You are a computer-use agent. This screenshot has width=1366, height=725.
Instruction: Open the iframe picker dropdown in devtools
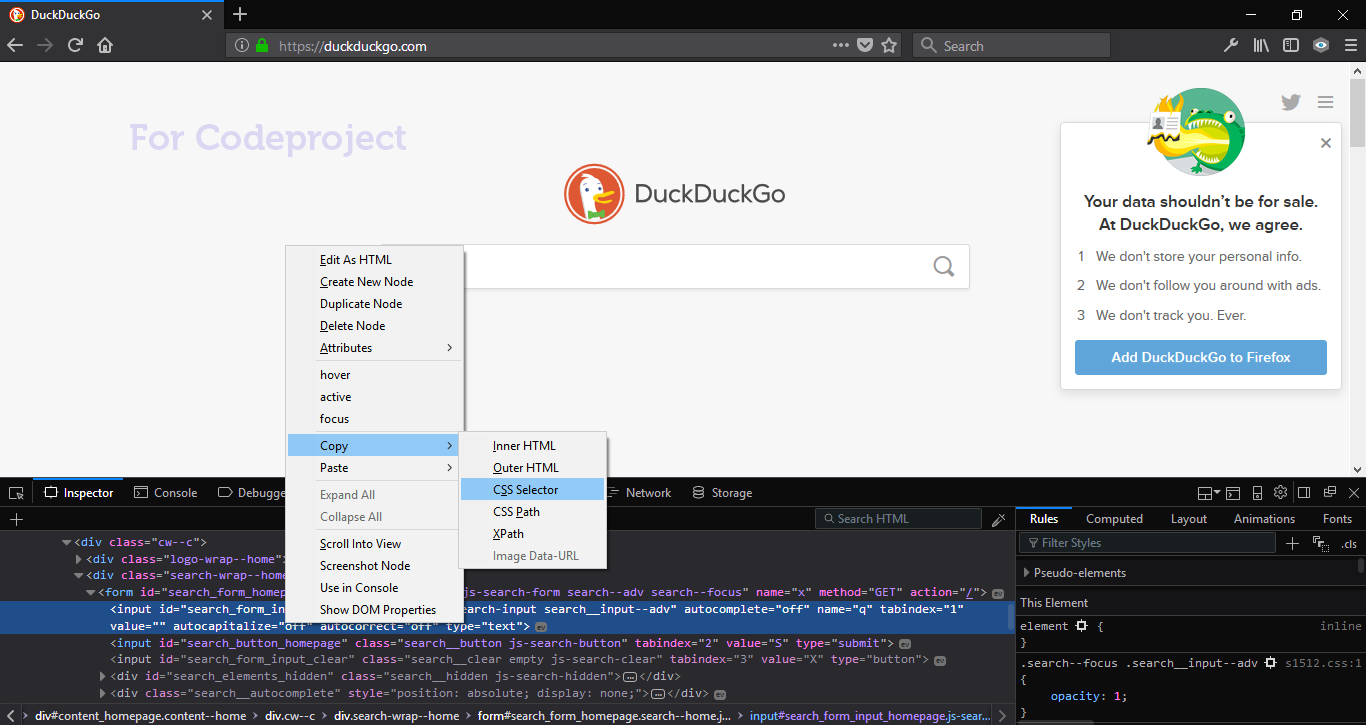pos(1208,493)
